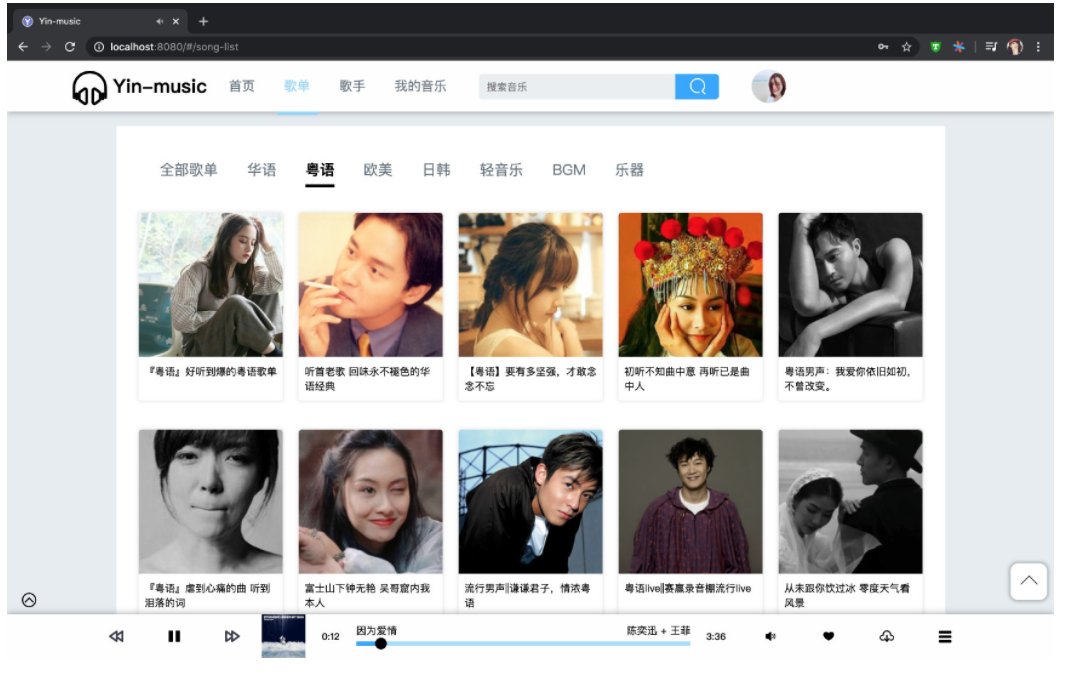Click the 搜索音乐 search input field
The height and width of the screenshot is (681, 1072).
pyautogui.click(x=576, y=87)
